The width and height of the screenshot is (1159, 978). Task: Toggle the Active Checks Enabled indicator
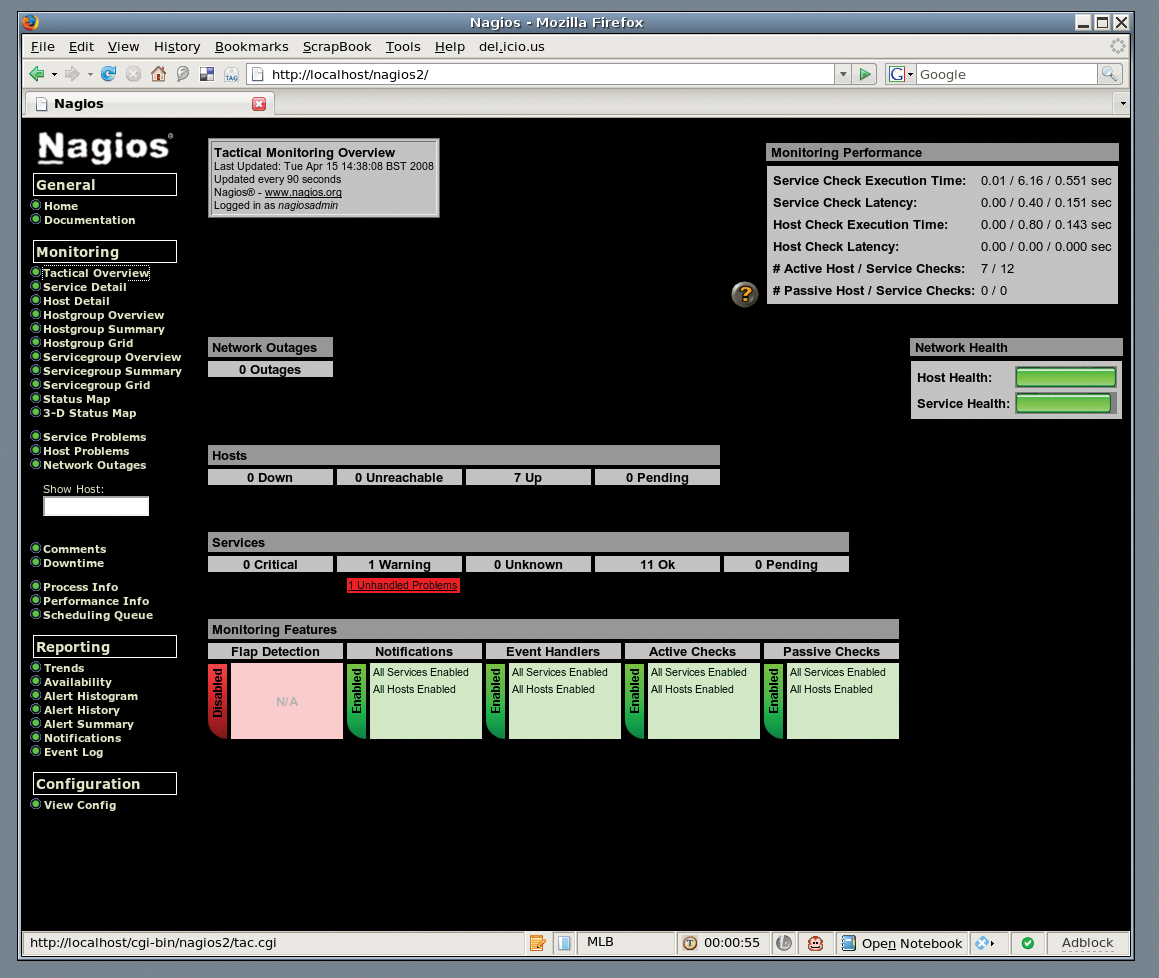point(634,701)
